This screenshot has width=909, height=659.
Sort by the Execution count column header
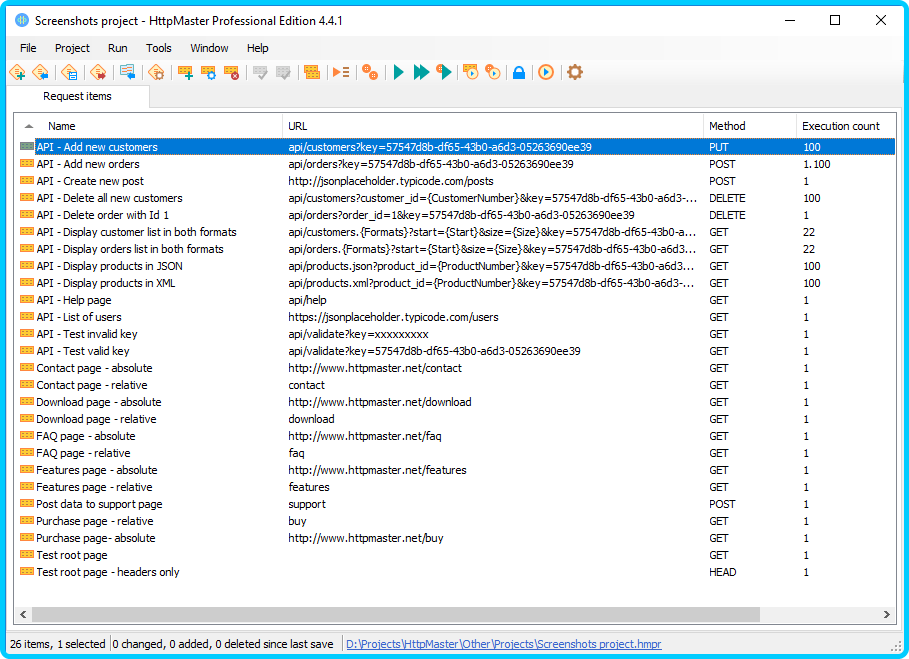point(840,126)
